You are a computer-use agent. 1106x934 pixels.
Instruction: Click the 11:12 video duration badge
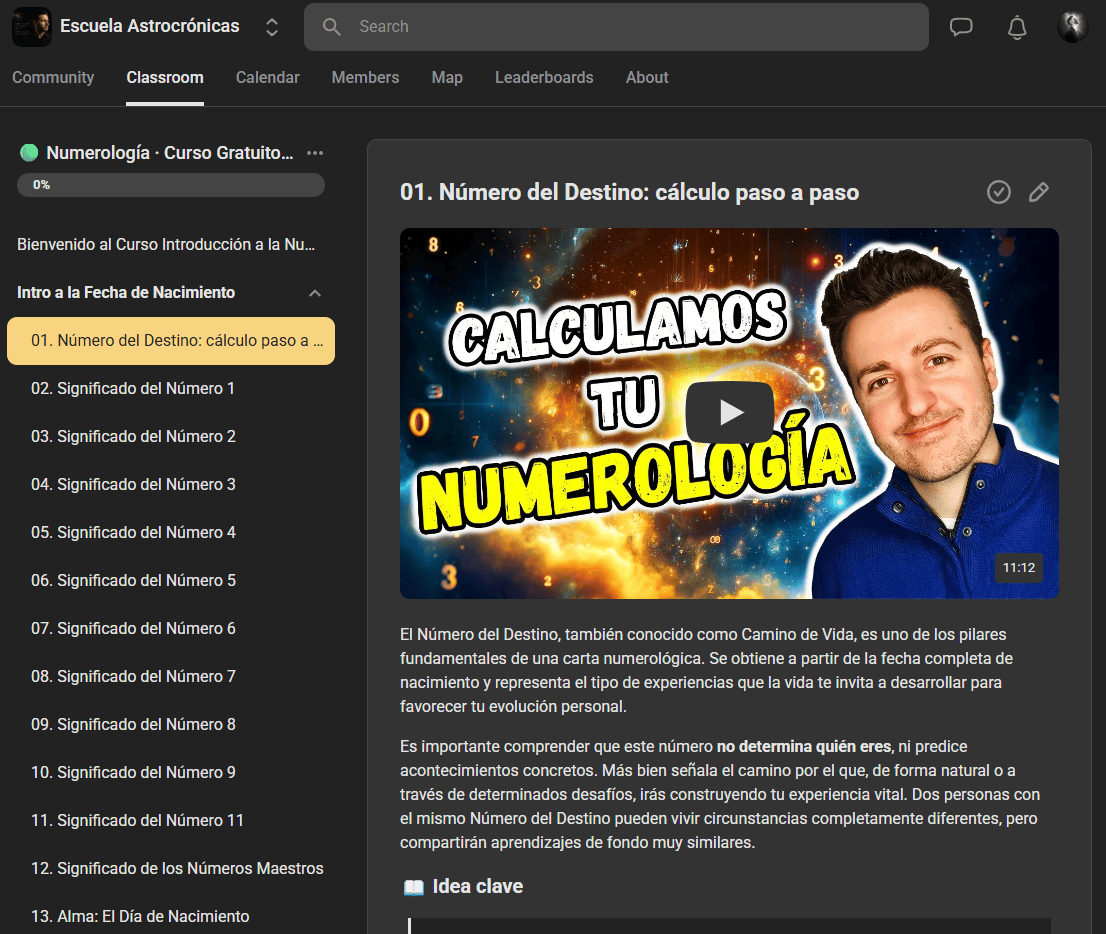click(x=1019, y=568)
